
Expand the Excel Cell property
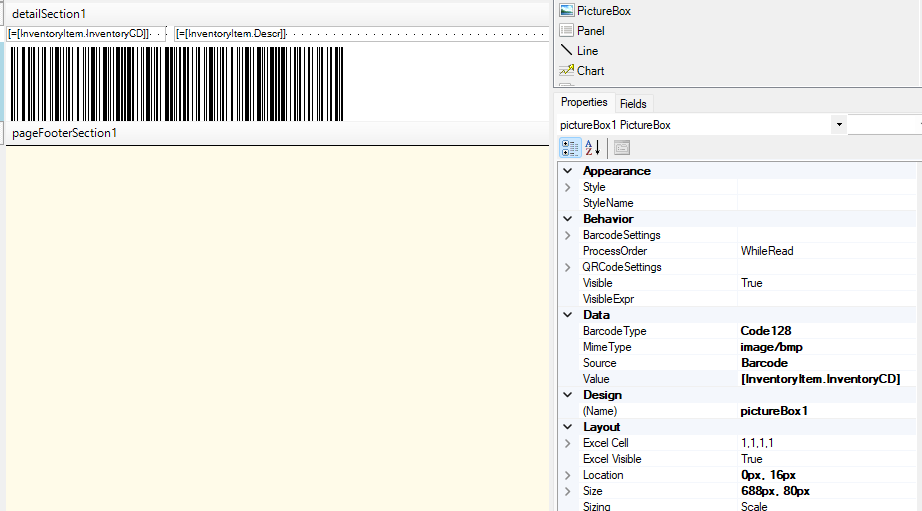pyautogui.click(x=567, y=443)
